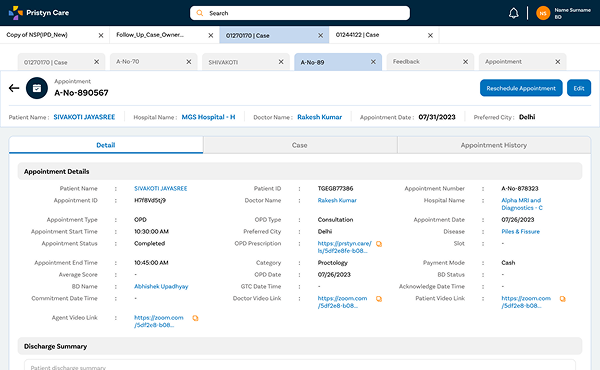Screen dimensions: 600x370
Task: Open MGS Hospital - H link
Action: point(209,117)
